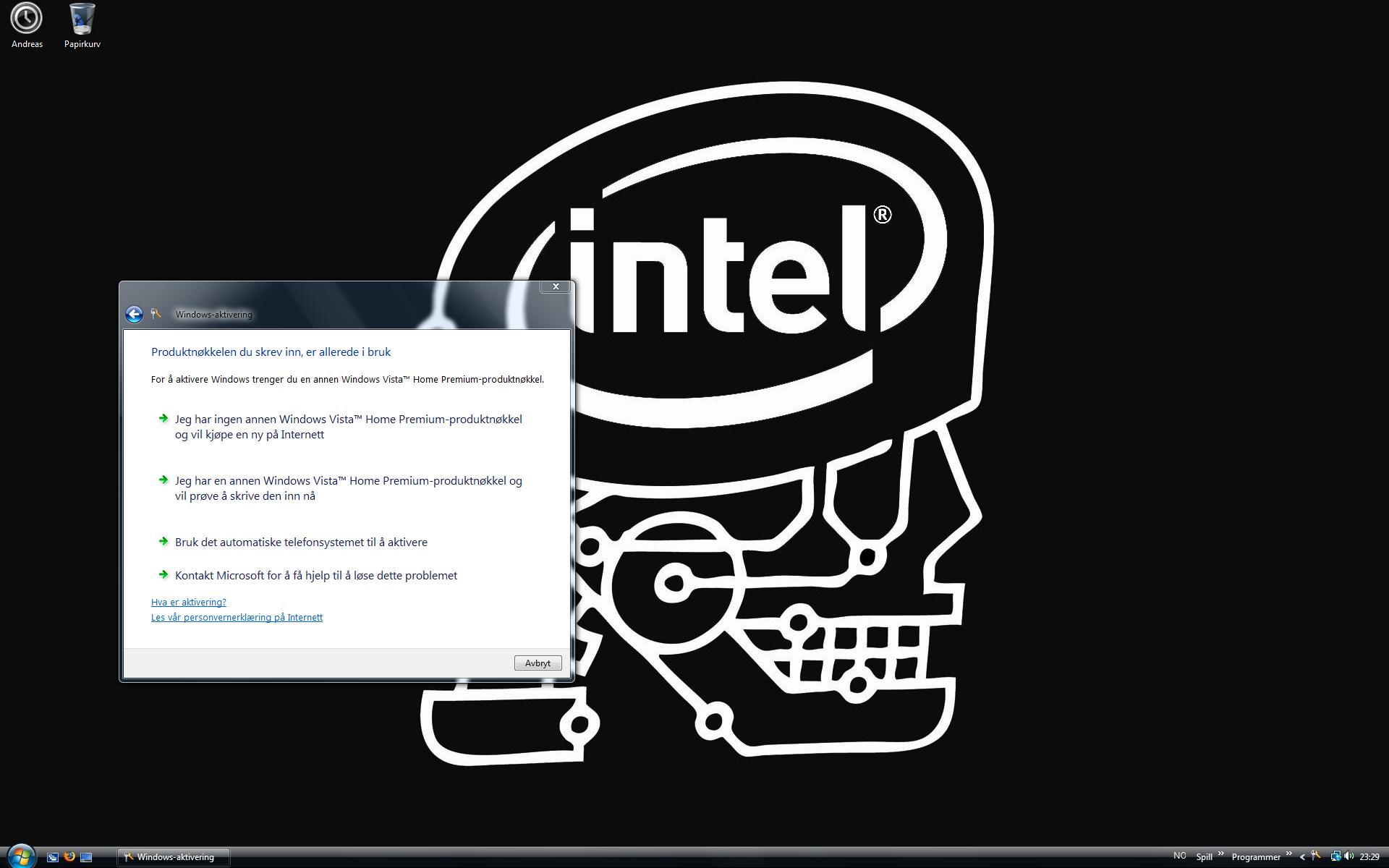Open the volume speaker tray icon
Screen dimensions: 1389x868
point(1348,856)
